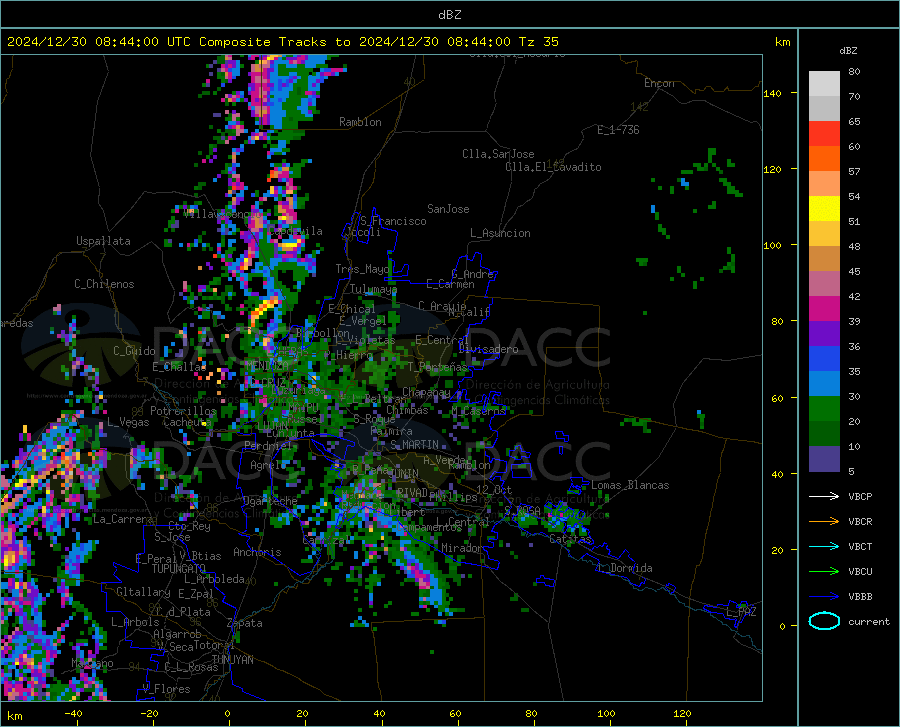Click the 'km' unit label at bottom left
900x727 pixels.
[x=14, y=716]
